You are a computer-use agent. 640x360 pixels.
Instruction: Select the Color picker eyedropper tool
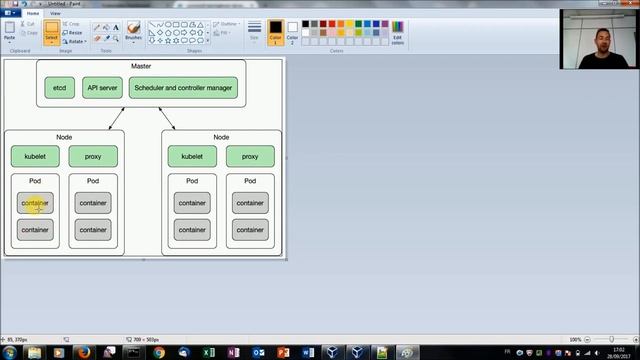106,38
